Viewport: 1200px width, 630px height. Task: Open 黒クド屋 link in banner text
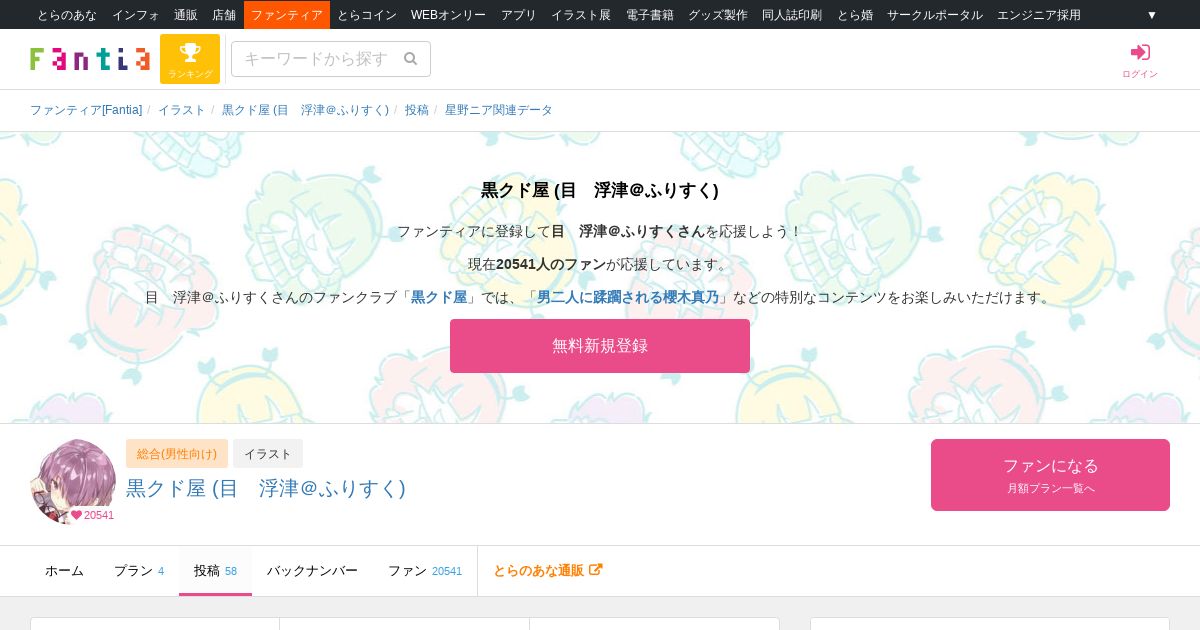(x=439, y=297)
